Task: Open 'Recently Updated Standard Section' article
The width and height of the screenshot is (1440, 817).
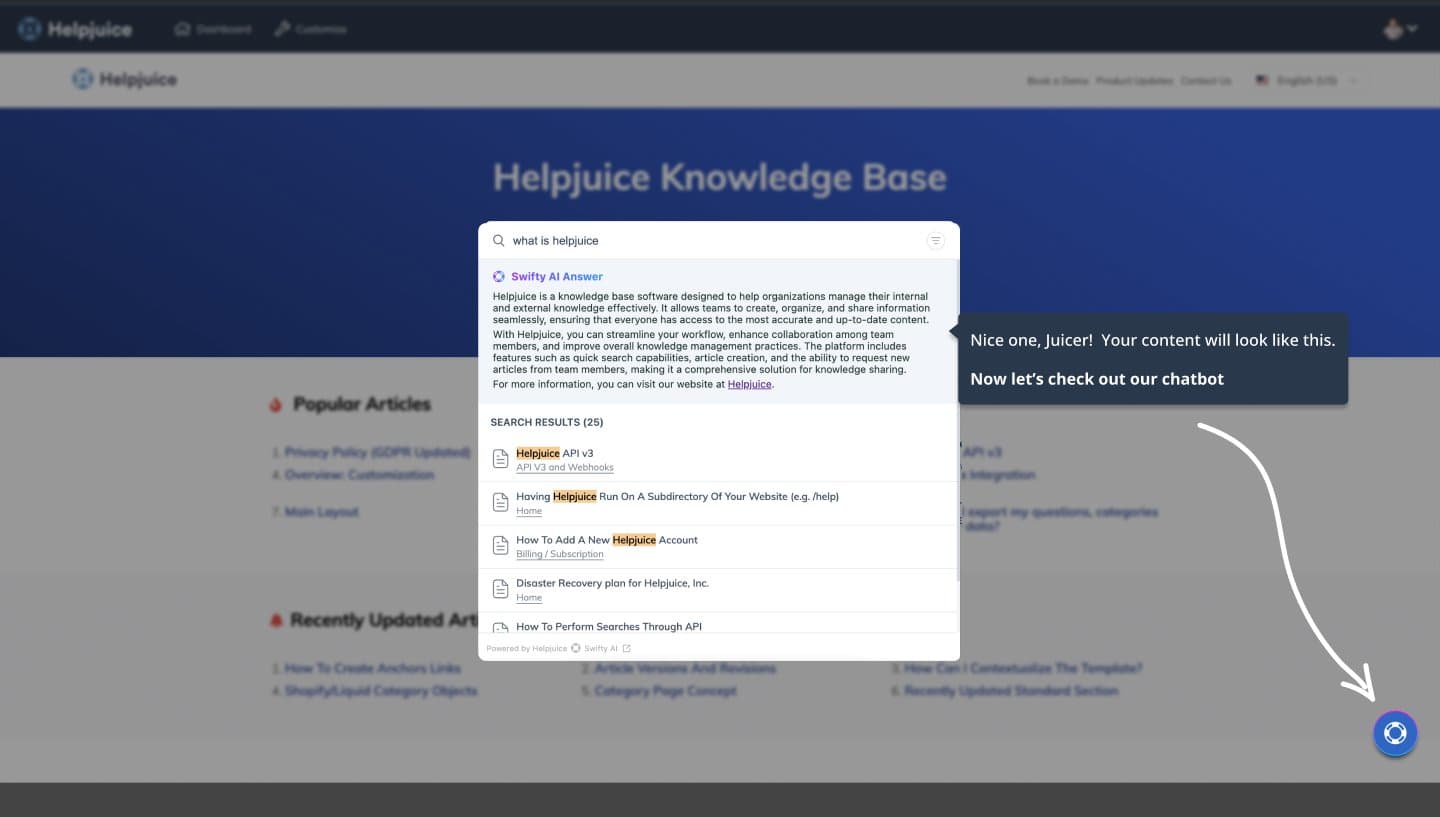Action: 1011,691
